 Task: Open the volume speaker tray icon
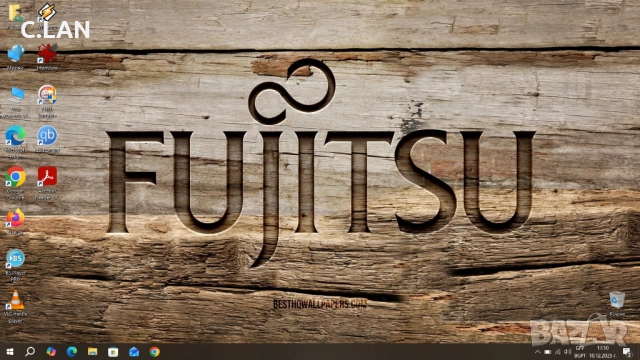(567, 352)
